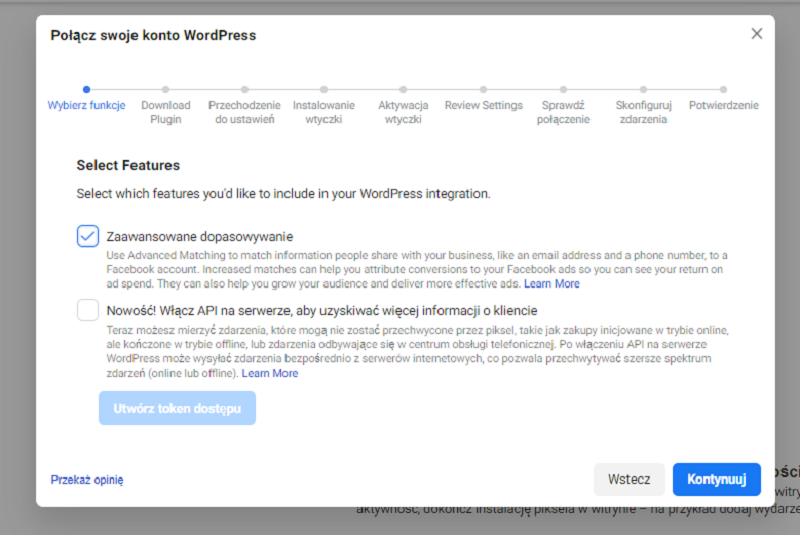This screenshot has width=800, height=535.
Task: Open Przekaż opinię feedback link
Action: [x=87, y=480]
